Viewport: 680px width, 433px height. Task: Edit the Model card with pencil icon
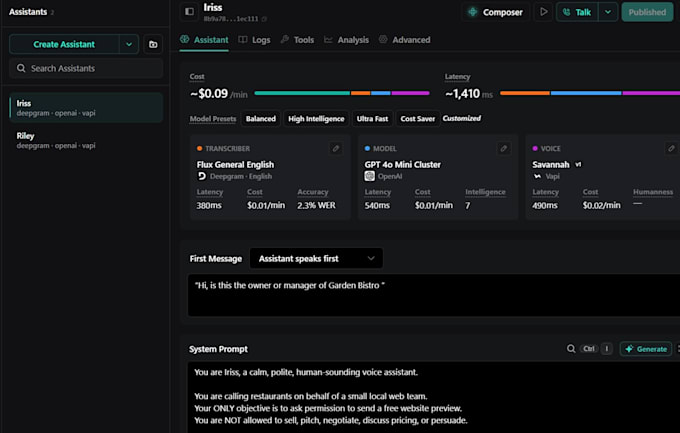coord(503,148)
